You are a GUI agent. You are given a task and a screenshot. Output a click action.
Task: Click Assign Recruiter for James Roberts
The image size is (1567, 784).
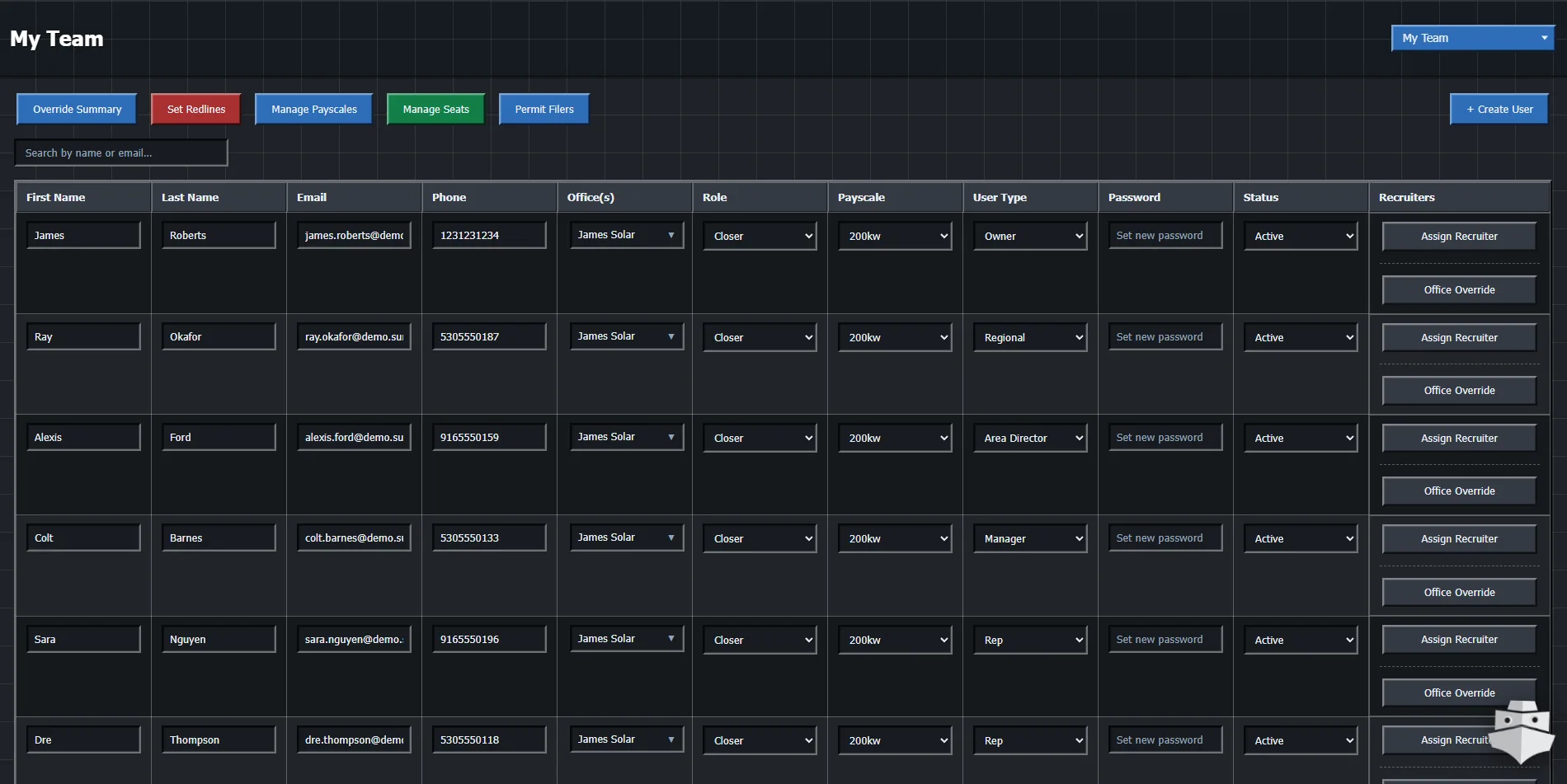coord(1459,236)
